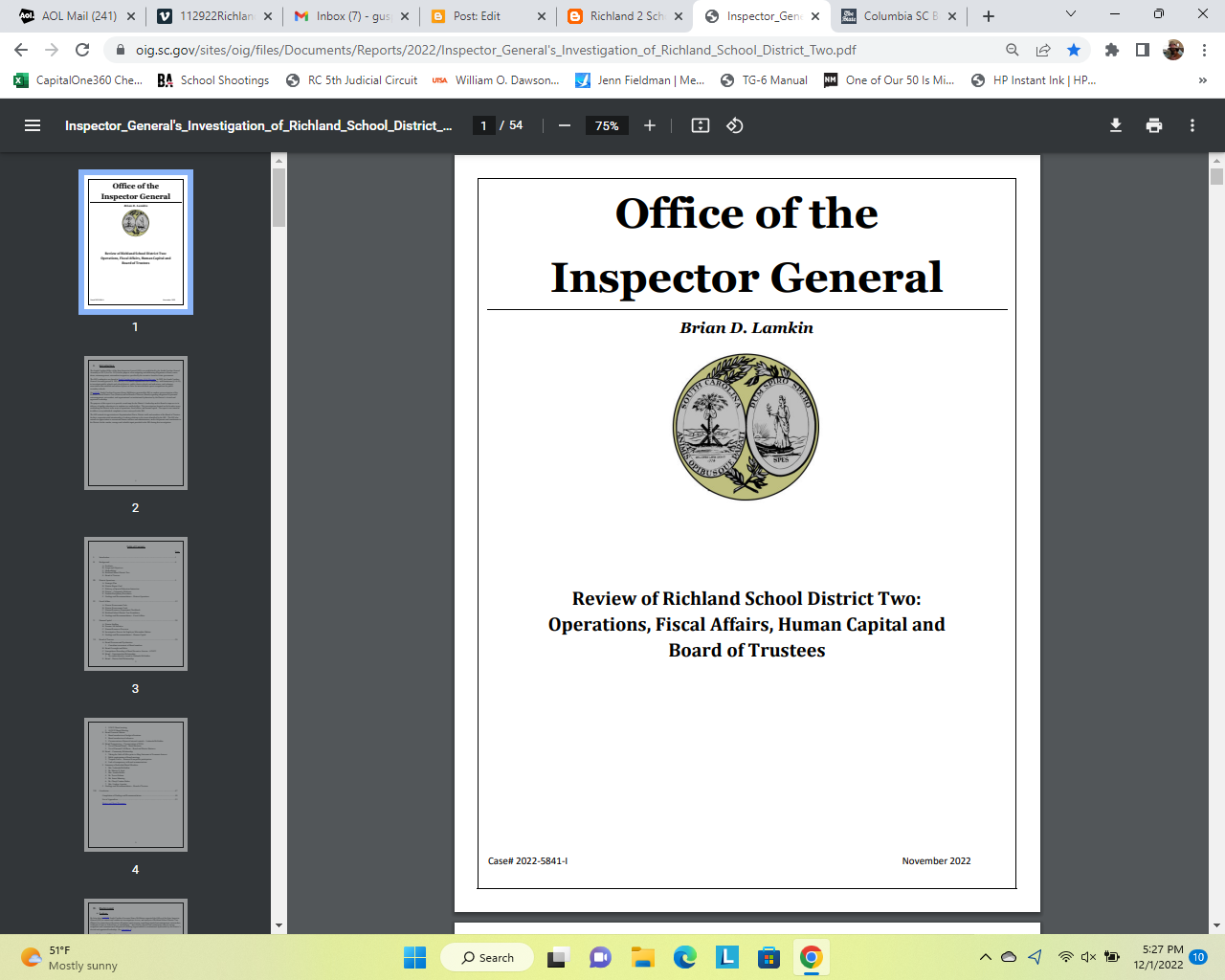Click the thumbnail sidebar scrollbar

coord(278,198)
